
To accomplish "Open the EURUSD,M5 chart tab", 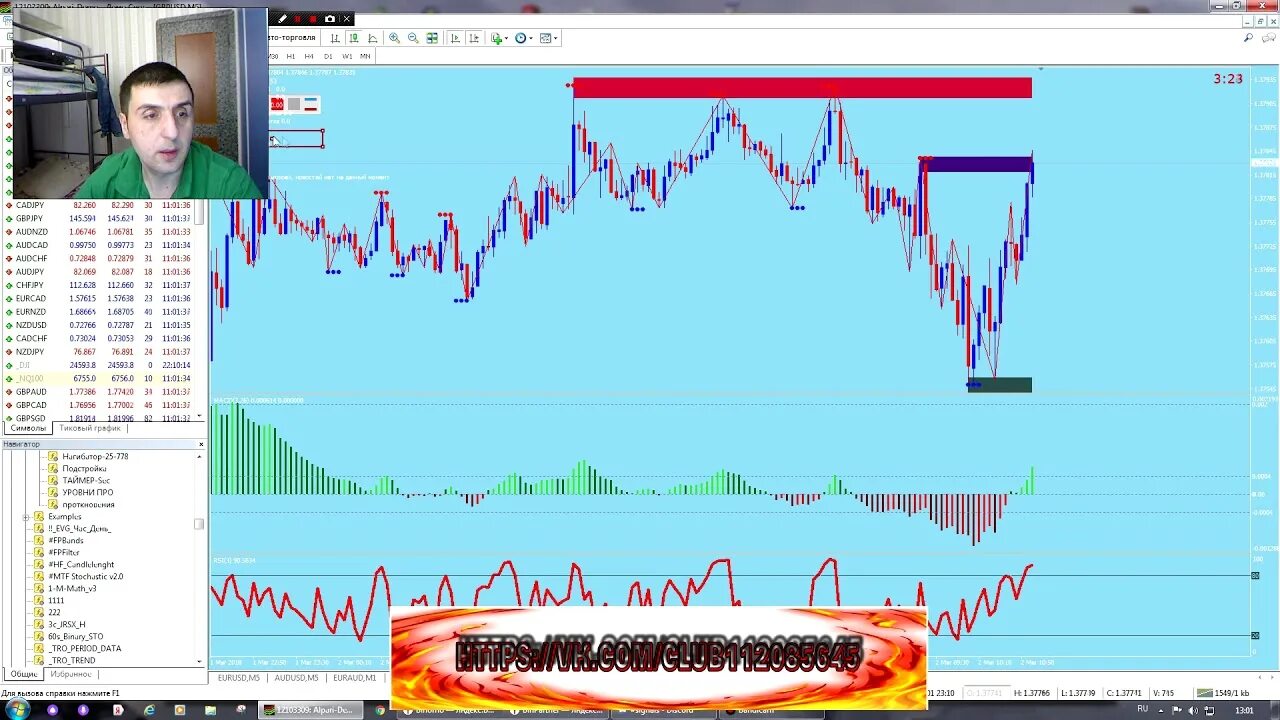I will pyautogui.click(x=240, y=678).
